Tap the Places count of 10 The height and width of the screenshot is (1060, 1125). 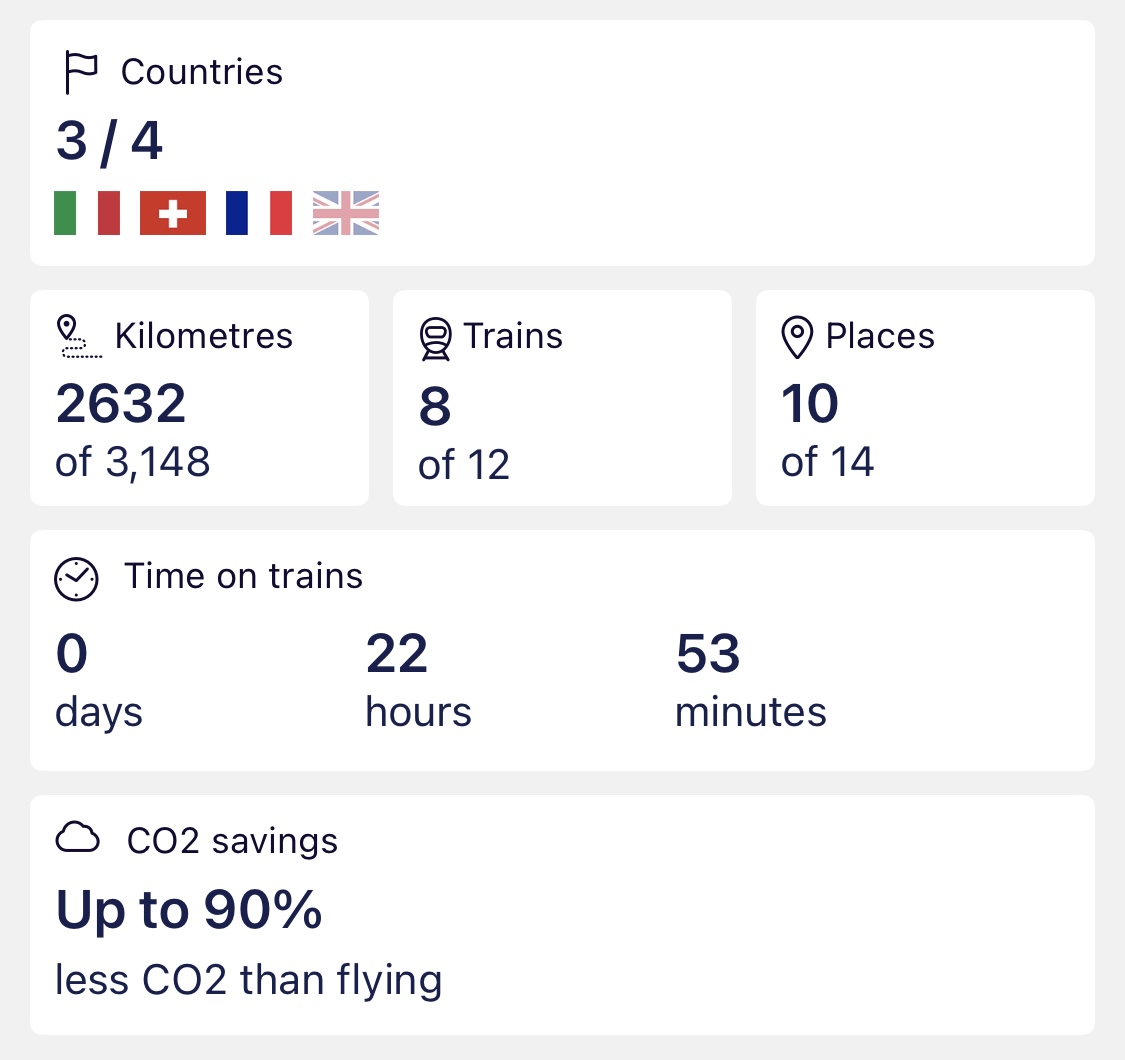pyautogui.click(x=810, y=403)
